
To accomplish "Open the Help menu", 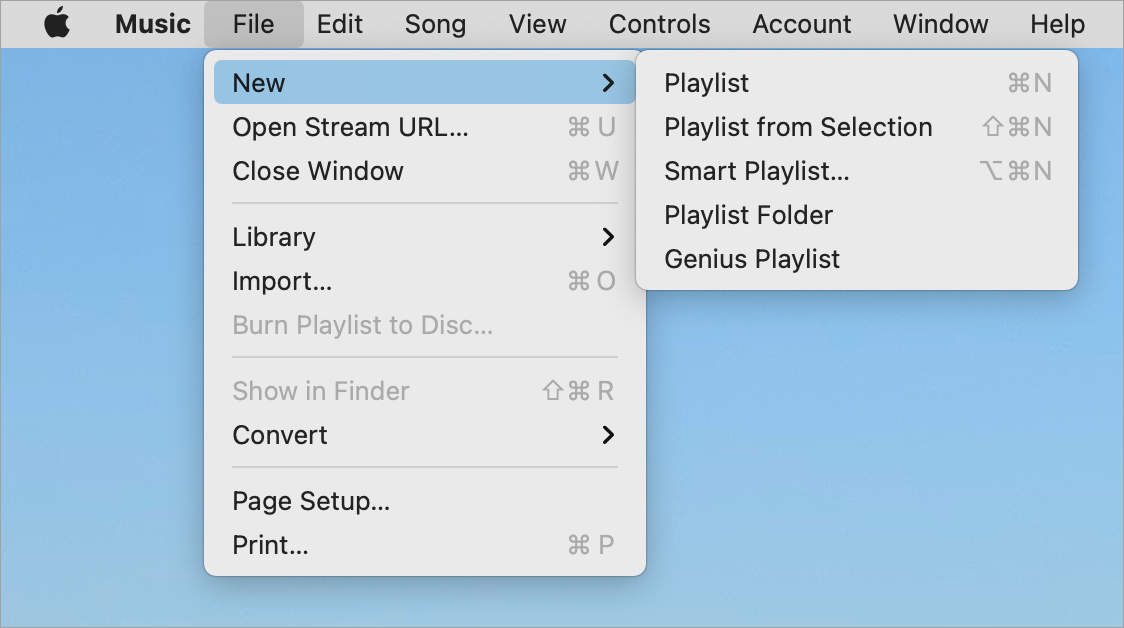I will click(x=1057, y=24).
